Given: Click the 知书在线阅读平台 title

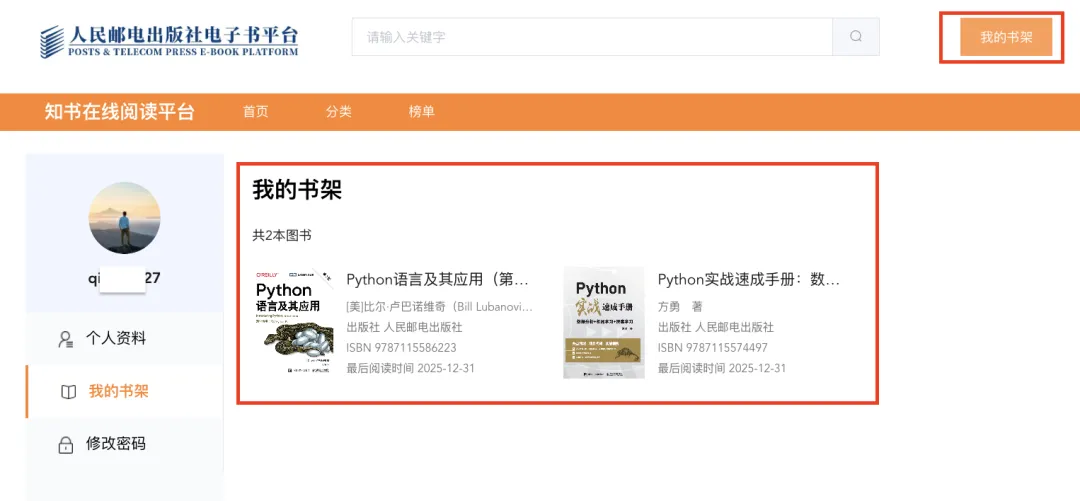Looking at the screenshot, I should coord(120,112).
